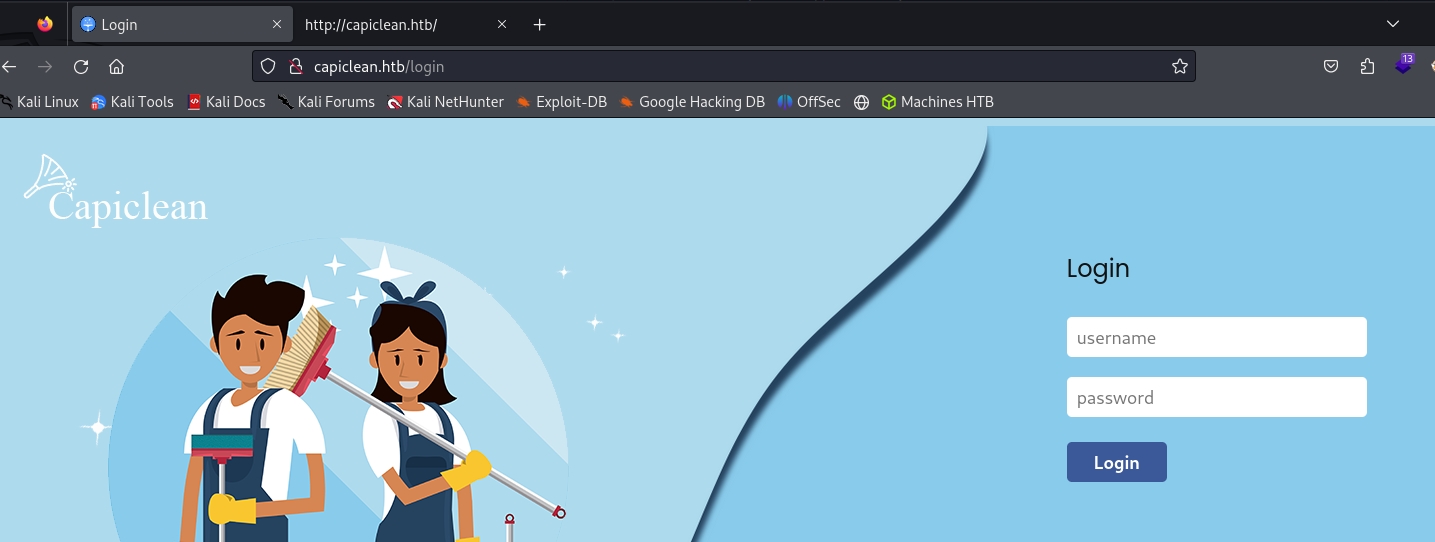
Task: Open the Google Hacking DB bookmark
Action: pos(691,102)
